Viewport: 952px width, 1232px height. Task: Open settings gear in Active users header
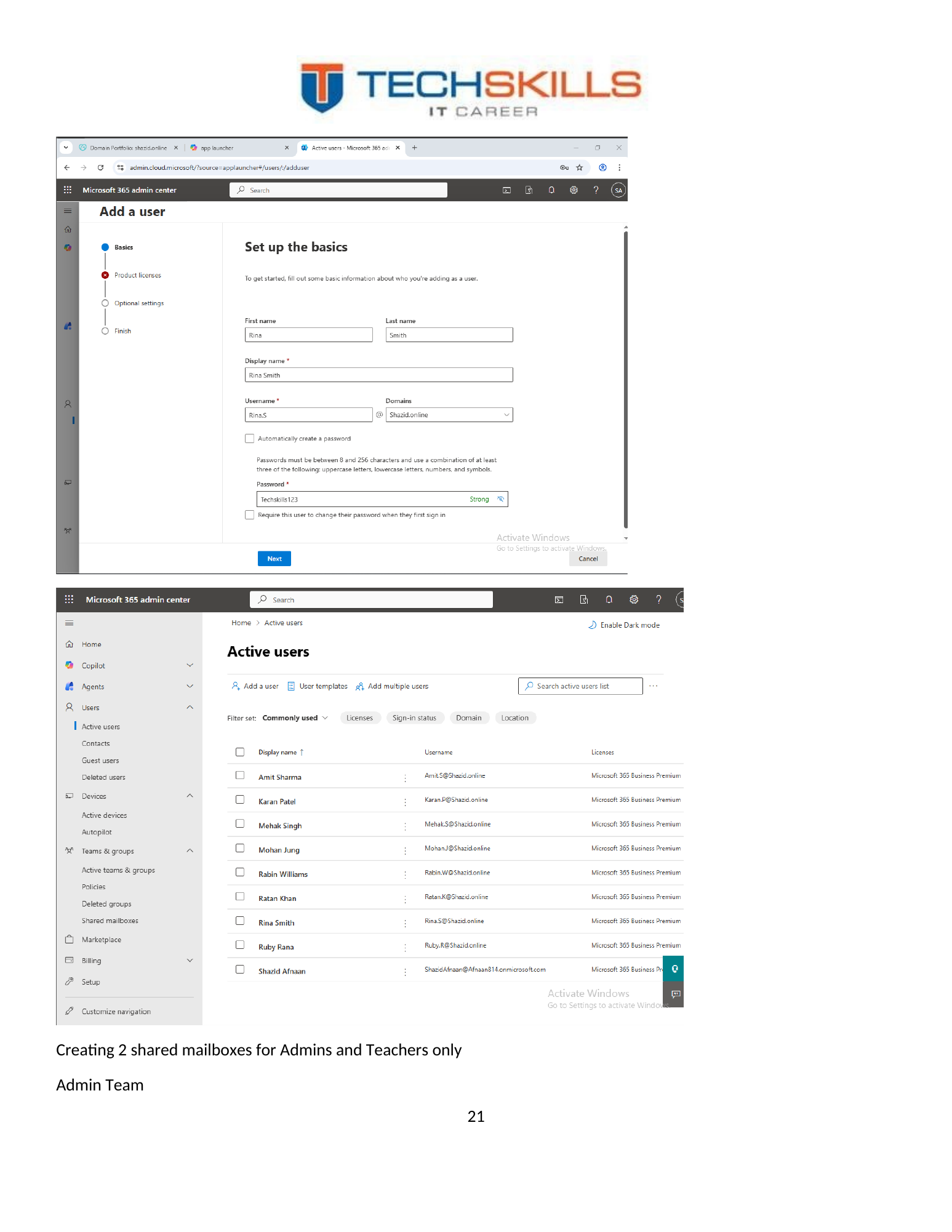point(634,599)
